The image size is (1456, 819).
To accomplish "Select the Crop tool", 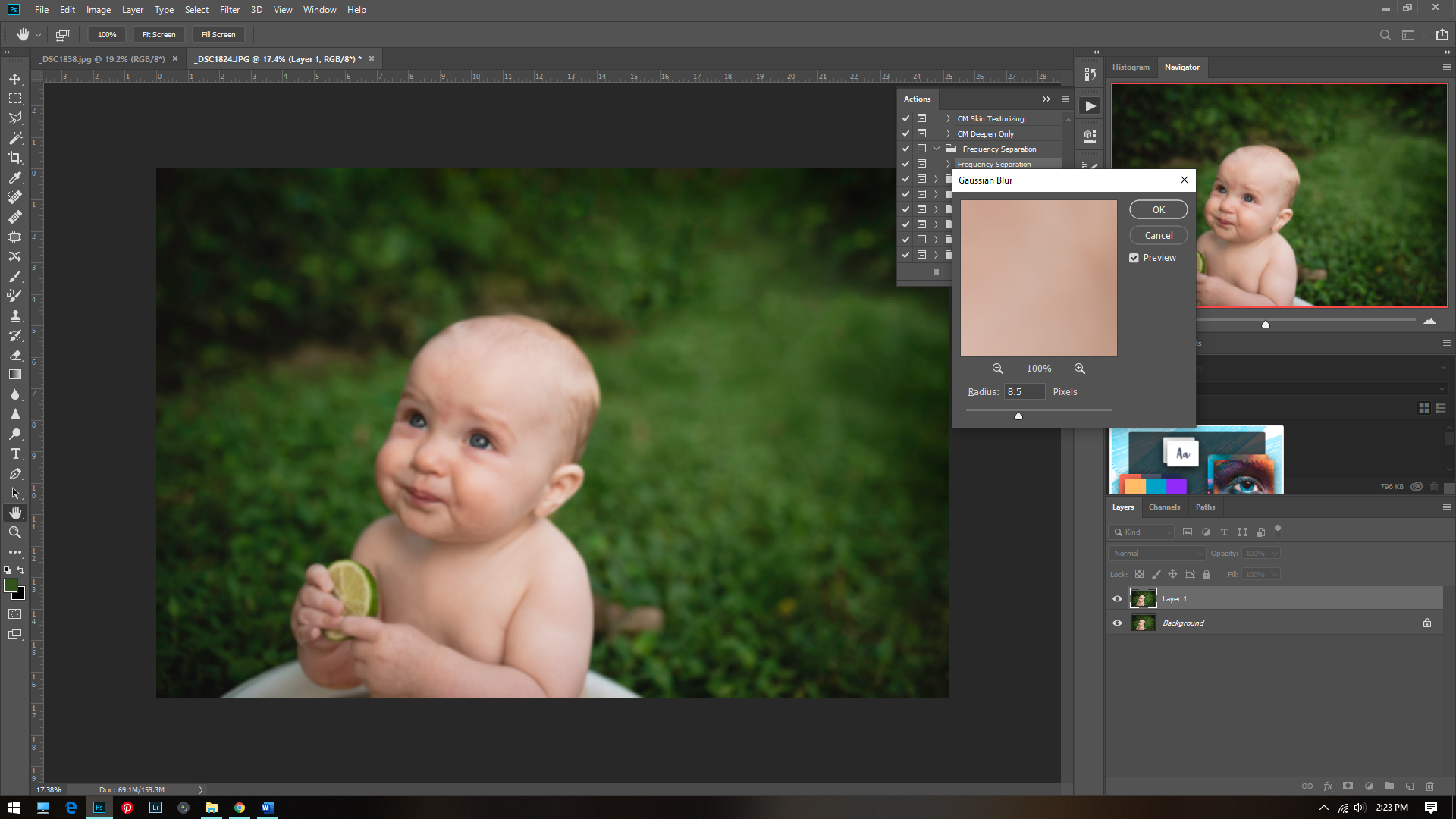I will [x=15, y=158].
